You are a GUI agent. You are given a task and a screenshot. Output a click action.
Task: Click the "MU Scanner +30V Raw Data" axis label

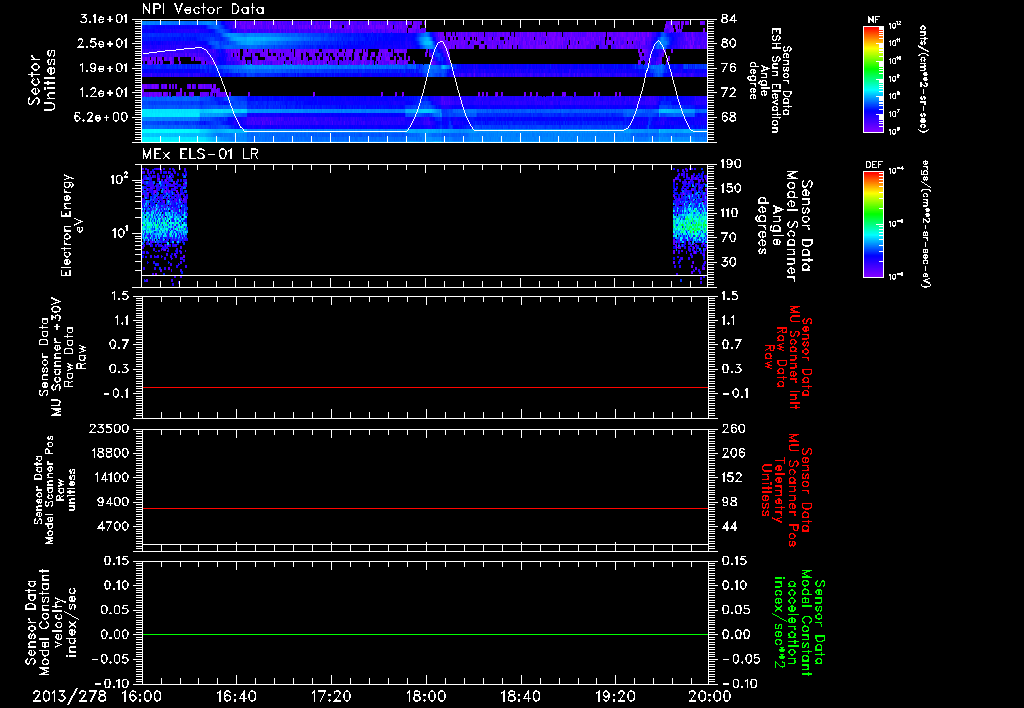pyautogui.click(x=62, y=357)
